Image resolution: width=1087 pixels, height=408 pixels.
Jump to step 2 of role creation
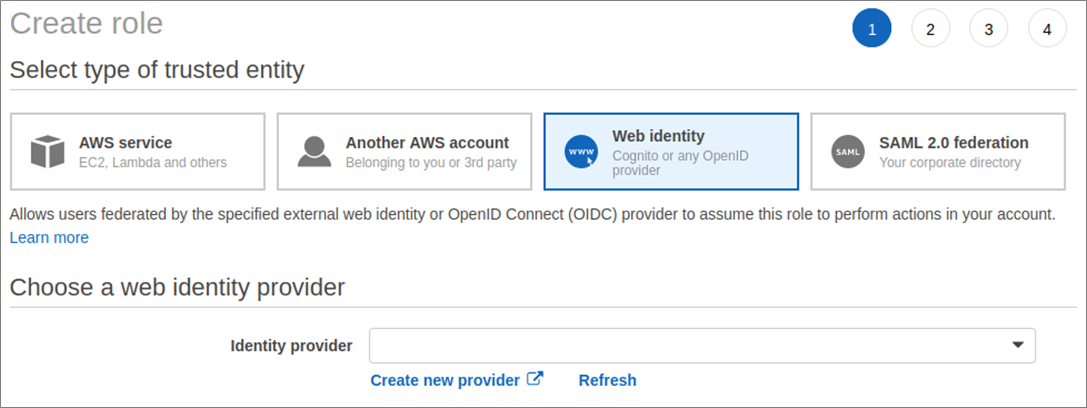click(x=930, y=29)
